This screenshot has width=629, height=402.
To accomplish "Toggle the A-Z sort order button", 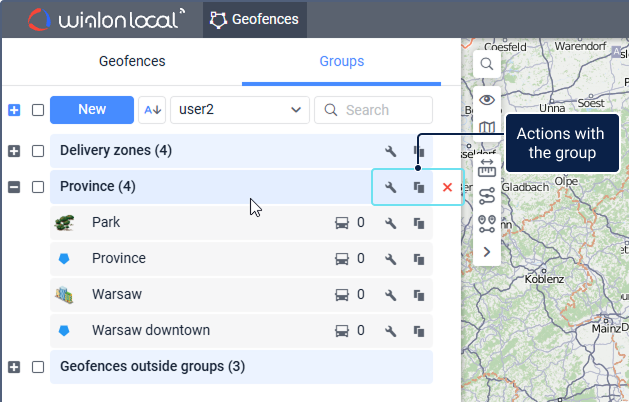I will pyautogui.click(x=152, y=110).
